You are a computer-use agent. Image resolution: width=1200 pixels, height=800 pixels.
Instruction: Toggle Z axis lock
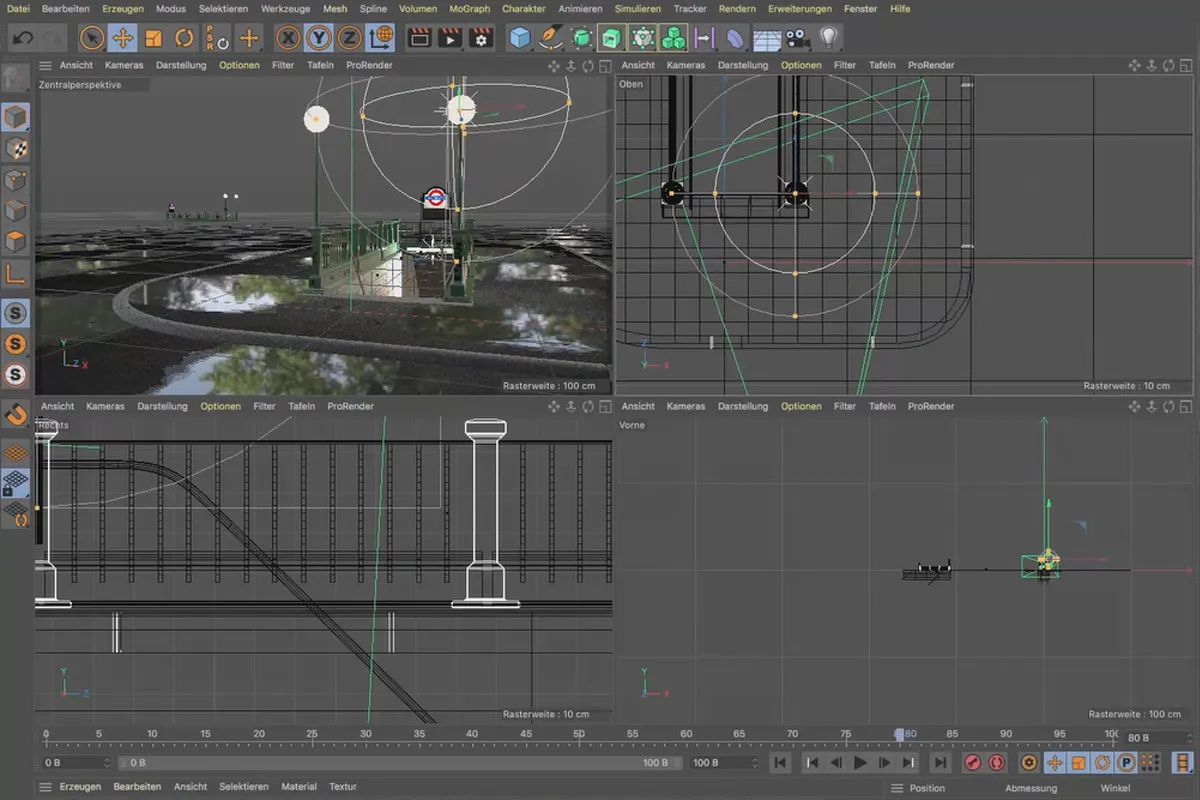(x=349, y=38)
